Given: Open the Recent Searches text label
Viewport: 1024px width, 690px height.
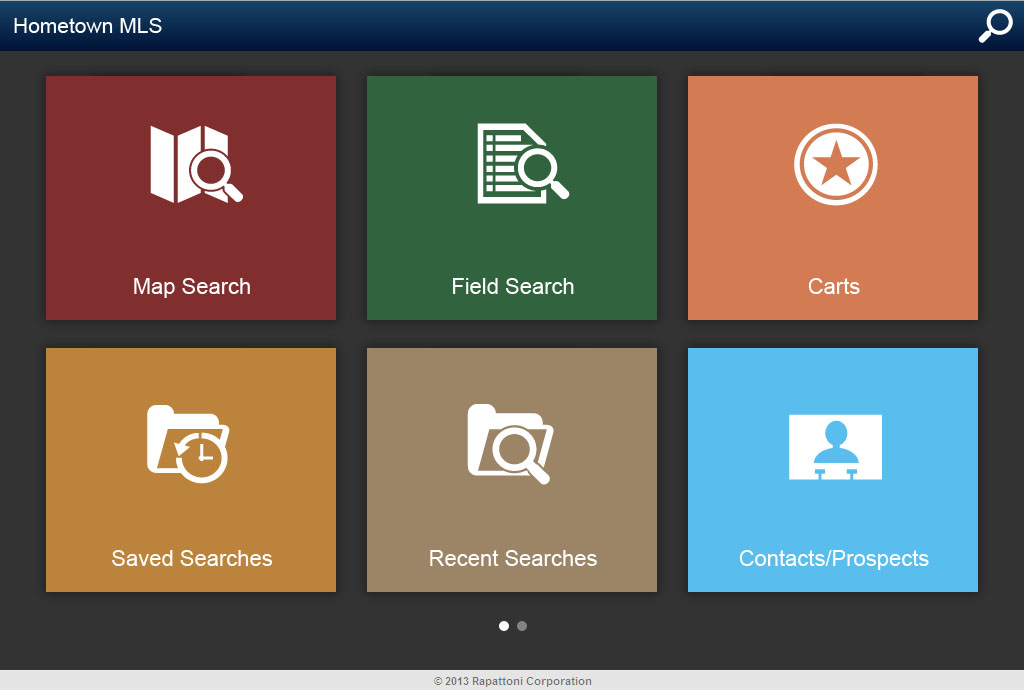Looking at the screenshot, I should tap(512, 559).
